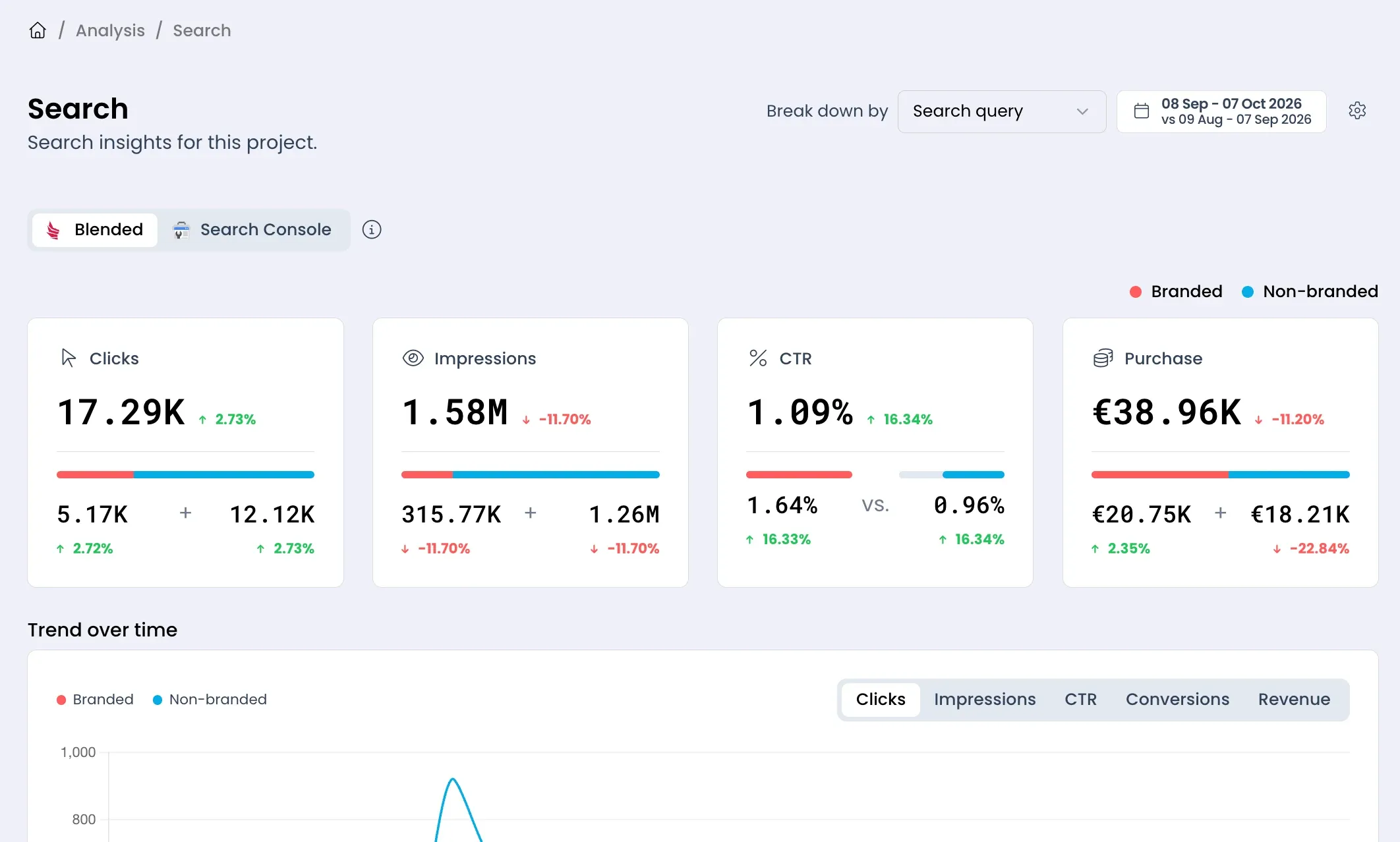
Task: Click the 1.09% CTR value
Action: click(x=800, y=413)
